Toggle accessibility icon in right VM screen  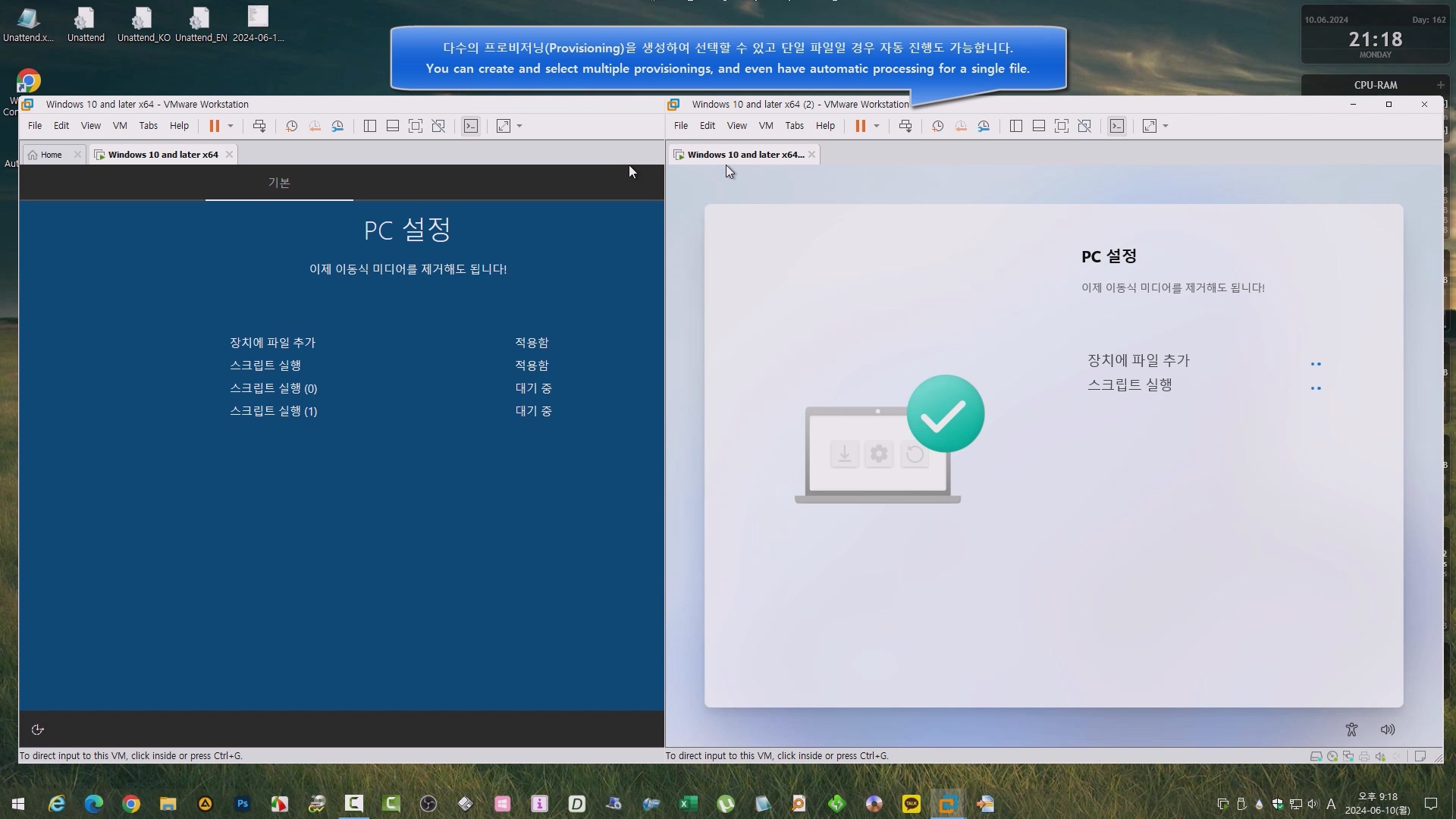pyautogui.click(x=1351, y=730)
